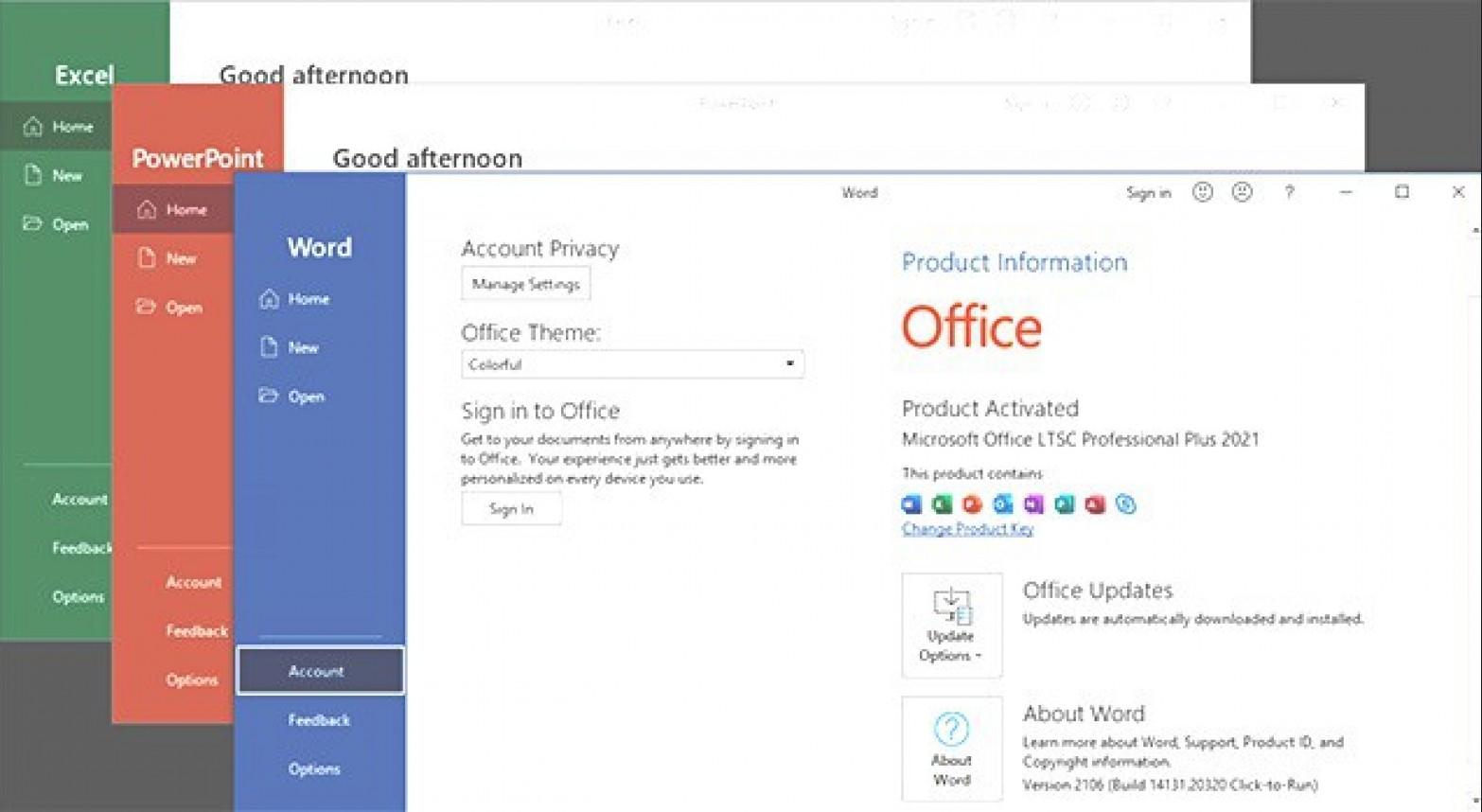This screenshot has width=1482, height=812.
Task: Click the This product contains label
Action: pyautogui.click(x=972, y=473)
